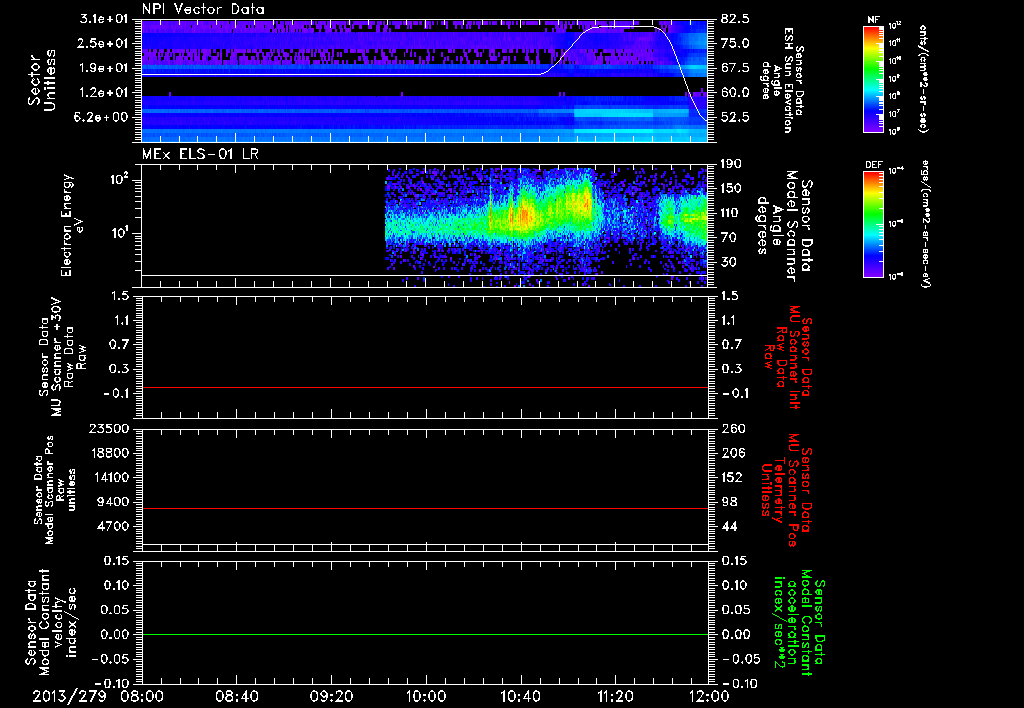Click the "260" telemetry tick value
This screenshot has width=1024, height=708.
[x=731, y=429]
